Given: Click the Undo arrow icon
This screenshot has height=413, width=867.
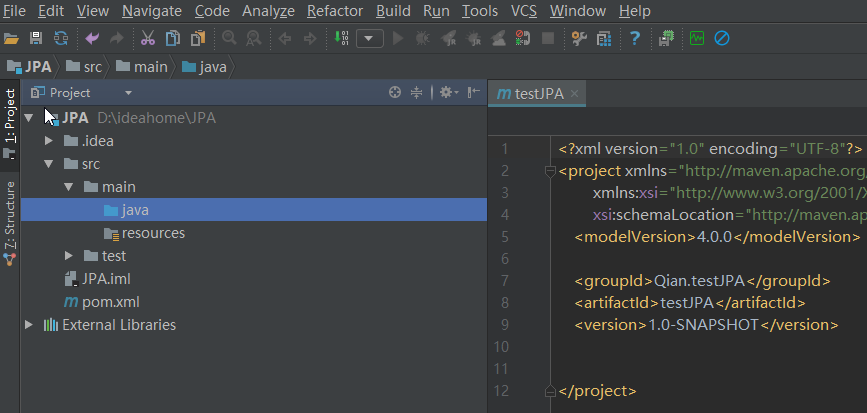Looking at the screenshot, I should 93,39.
